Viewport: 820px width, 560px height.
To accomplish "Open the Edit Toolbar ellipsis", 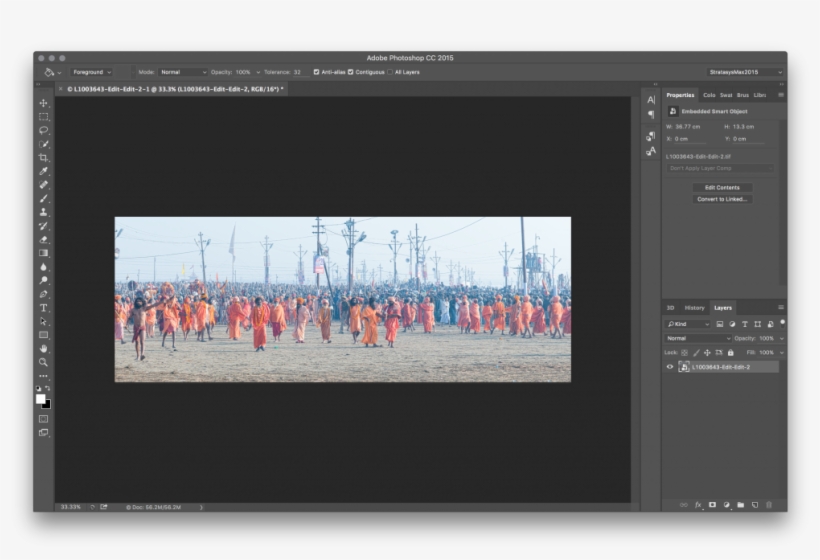I will pyautogui.click(x=44, y=376).
